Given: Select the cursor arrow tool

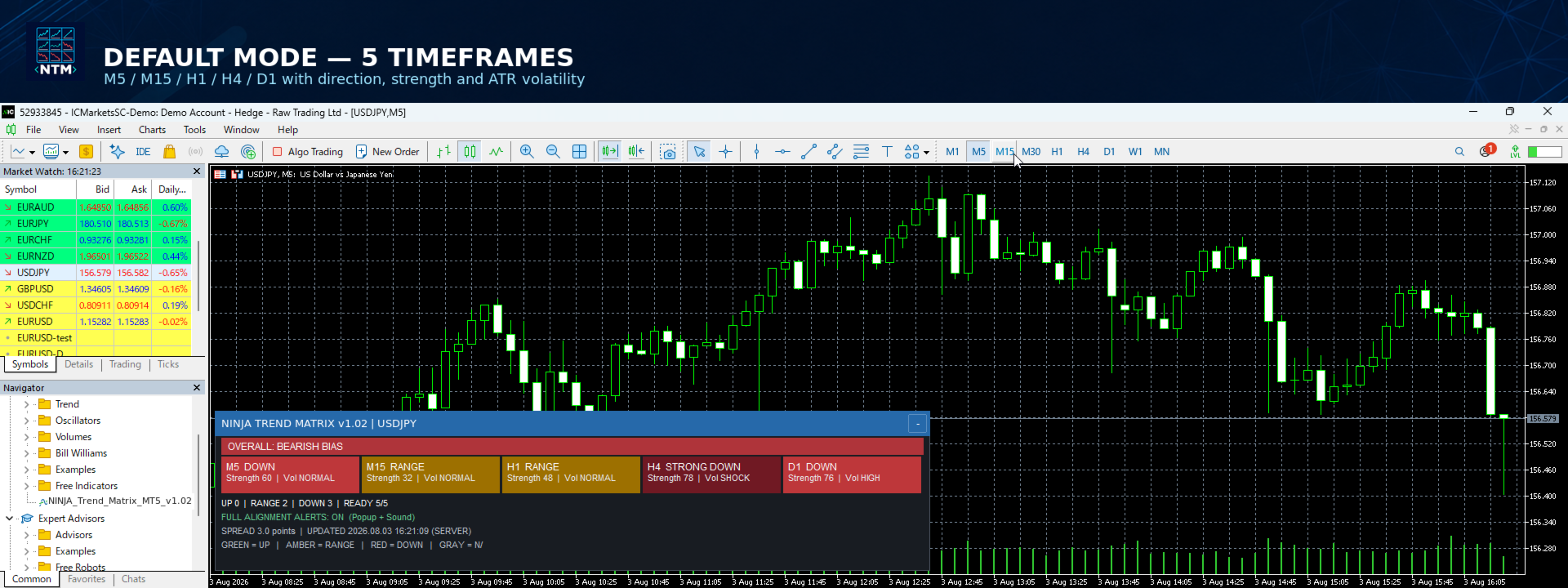Looking at the screenshot, I should click(x=699, y=151).
